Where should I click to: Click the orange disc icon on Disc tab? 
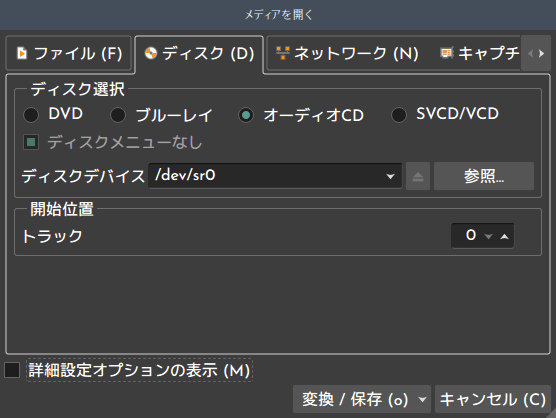(151, 53)
